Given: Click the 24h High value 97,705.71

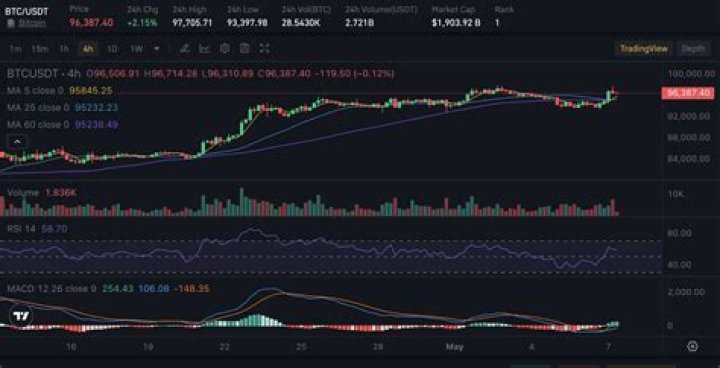Looking at the screenshot, I should (192, 22).
